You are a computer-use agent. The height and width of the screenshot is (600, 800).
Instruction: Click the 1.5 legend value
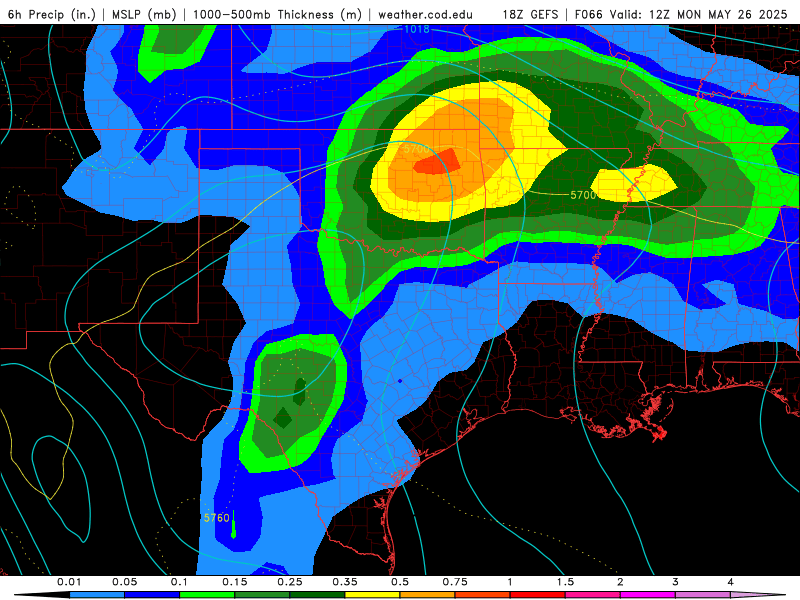point(565,582)
